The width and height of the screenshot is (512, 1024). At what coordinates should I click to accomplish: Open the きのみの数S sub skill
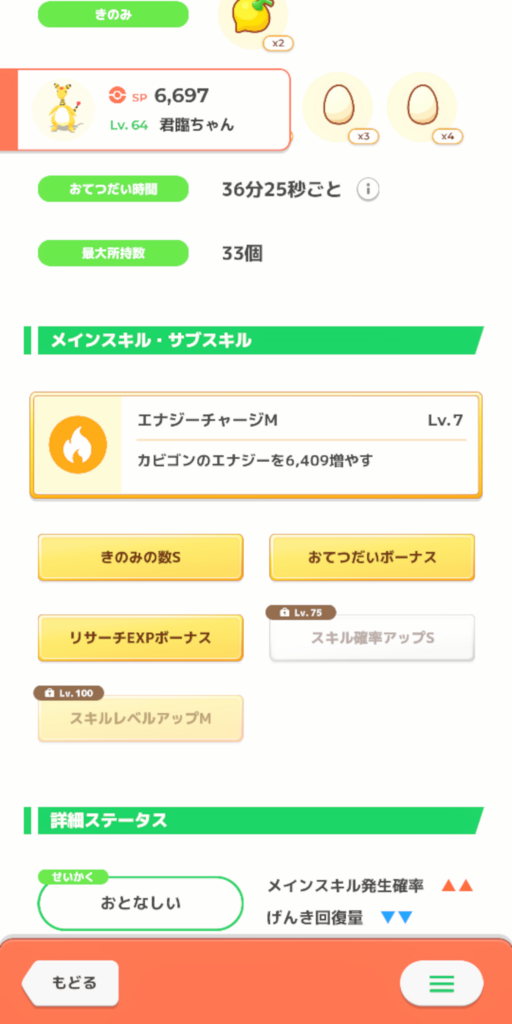tap(140, 557)
